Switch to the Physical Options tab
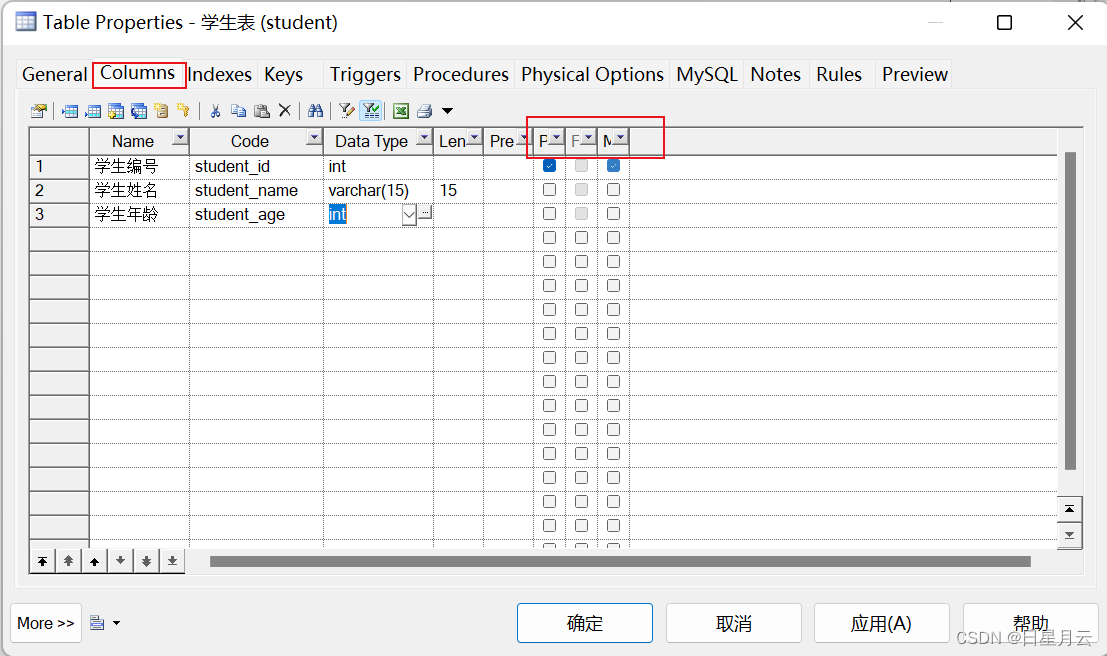 tap(592, 74)
